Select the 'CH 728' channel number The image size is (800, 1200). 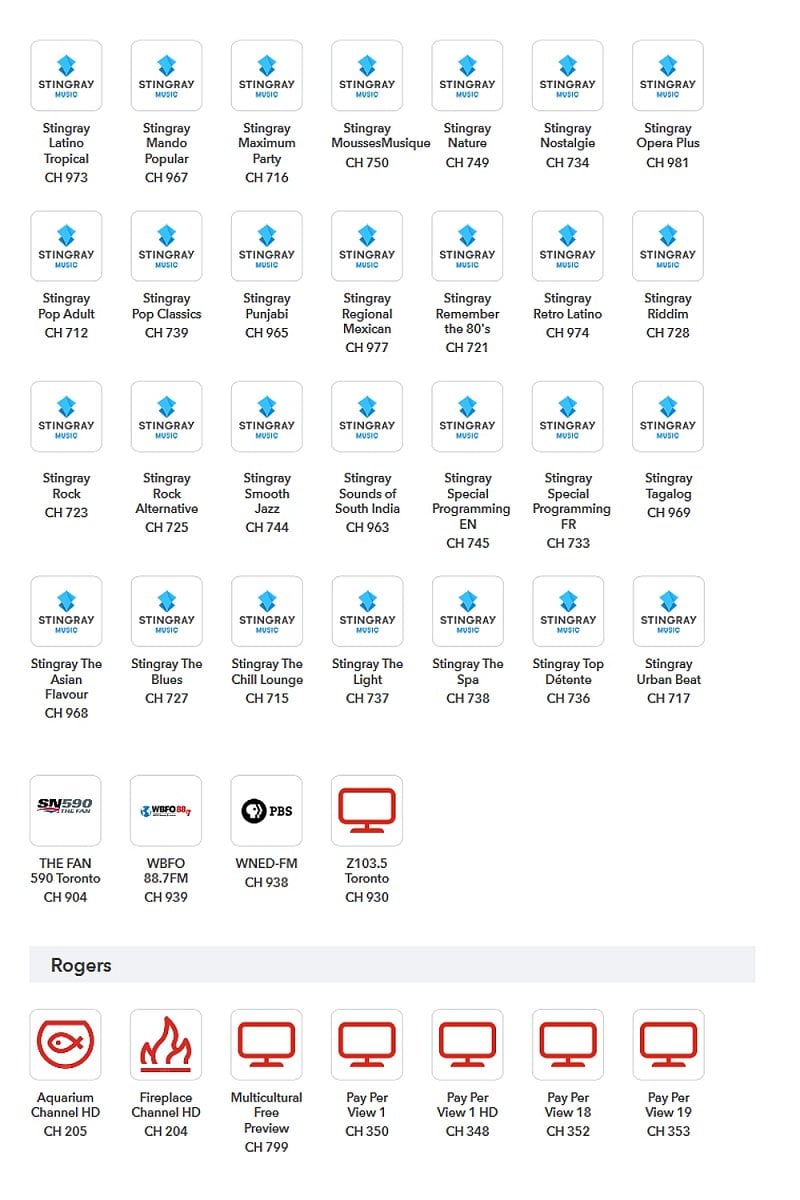[x=668, y=333]
